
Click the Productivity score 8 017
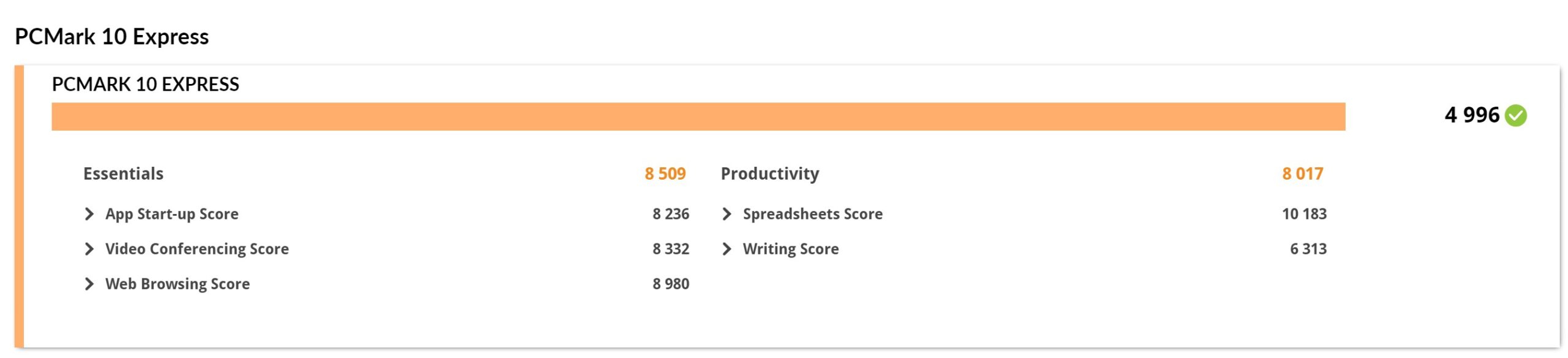(1302, 174)
